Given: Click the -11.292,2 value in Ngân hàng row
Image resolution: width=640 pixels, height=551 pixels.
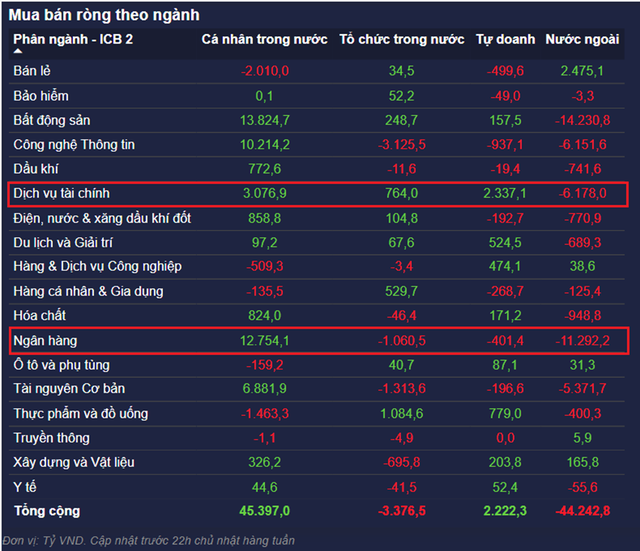Looking at the screenshot, I should pos(584,341).
